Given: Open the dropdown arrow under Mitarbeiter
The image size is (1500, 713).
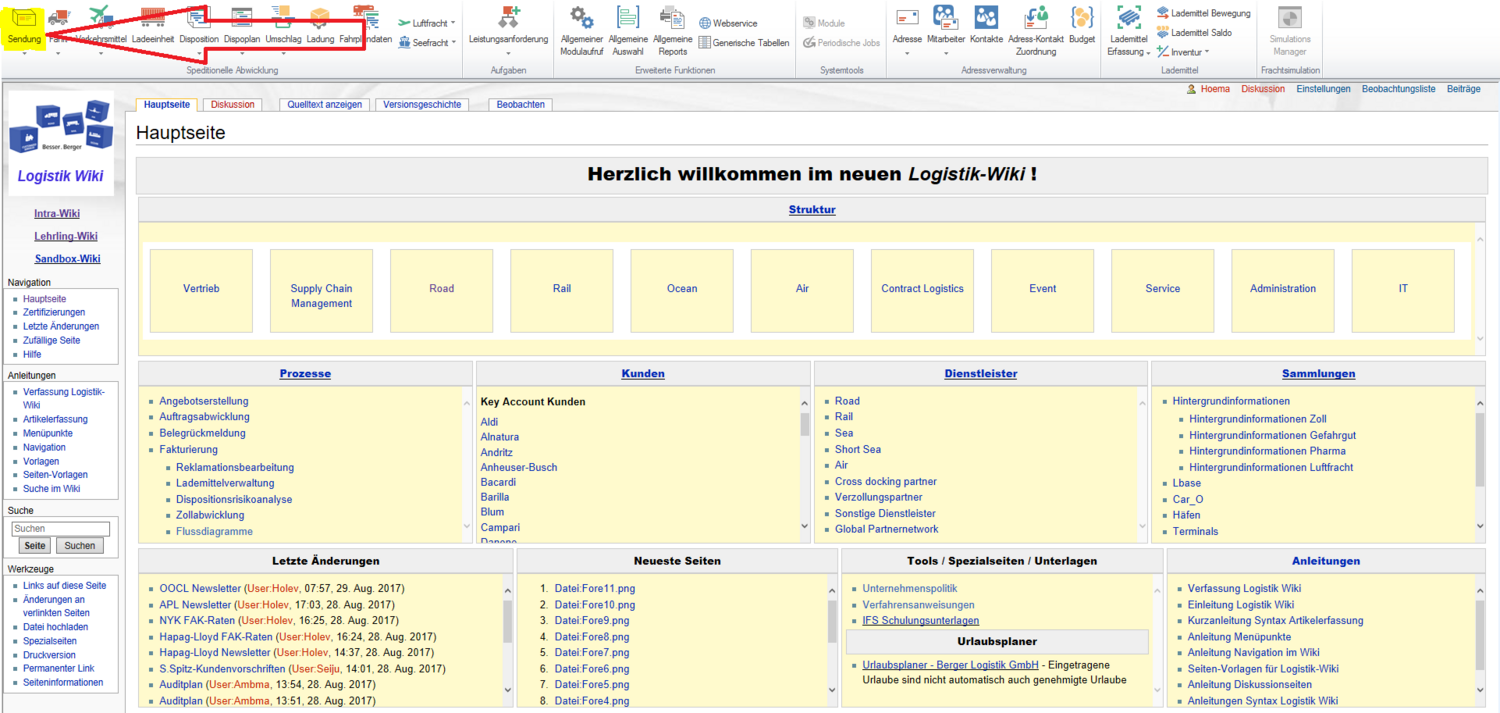Looking at the screenshot, I should coord(945,53).
